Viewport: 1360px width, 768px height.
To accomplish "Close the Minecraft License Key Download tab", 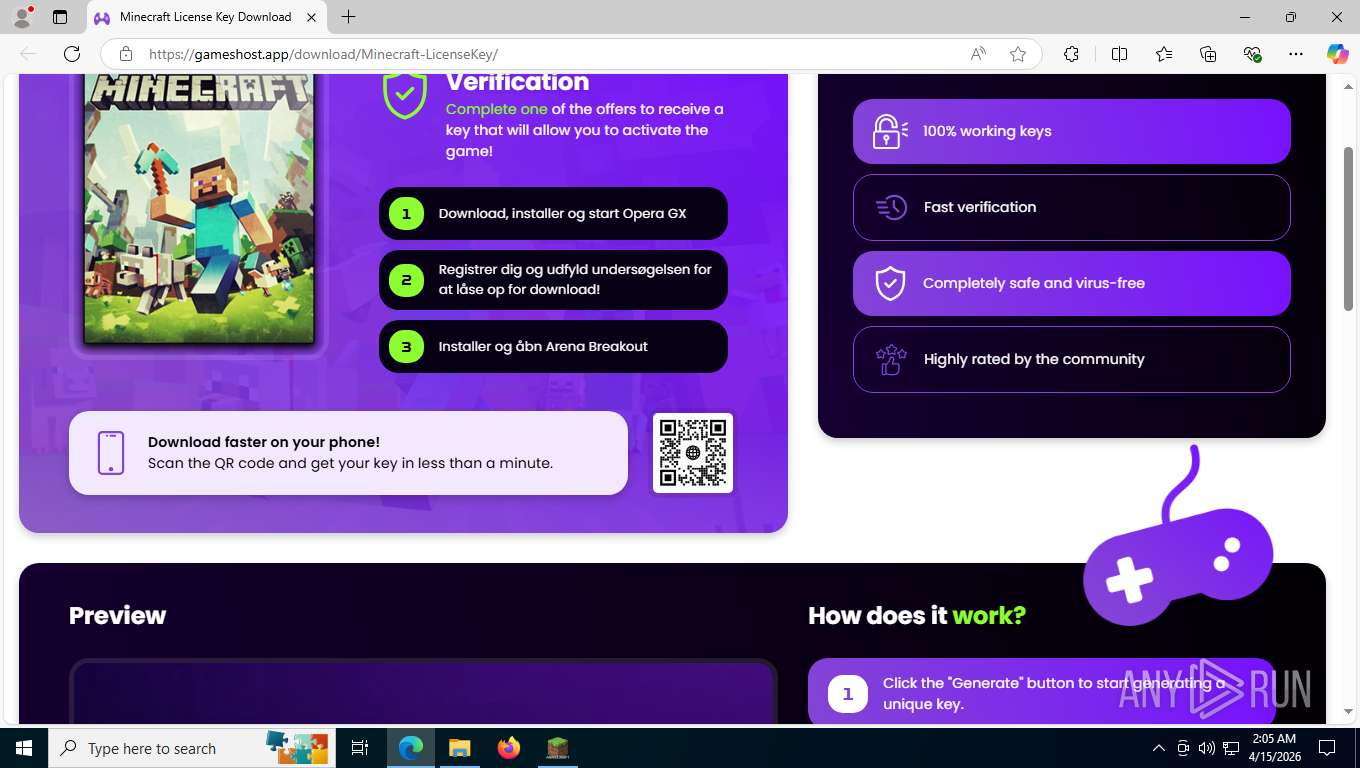I will (x=311, y=17).
